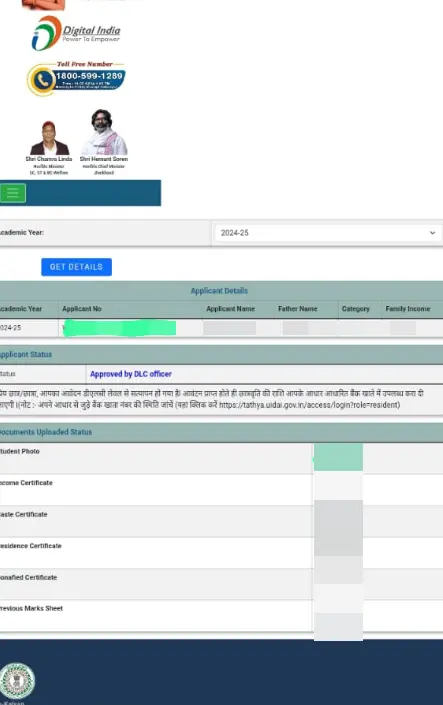443x705 pixels.
Task: Click the Residence Certificate row label
Action: pyautogui.click(x=31, y=546)
